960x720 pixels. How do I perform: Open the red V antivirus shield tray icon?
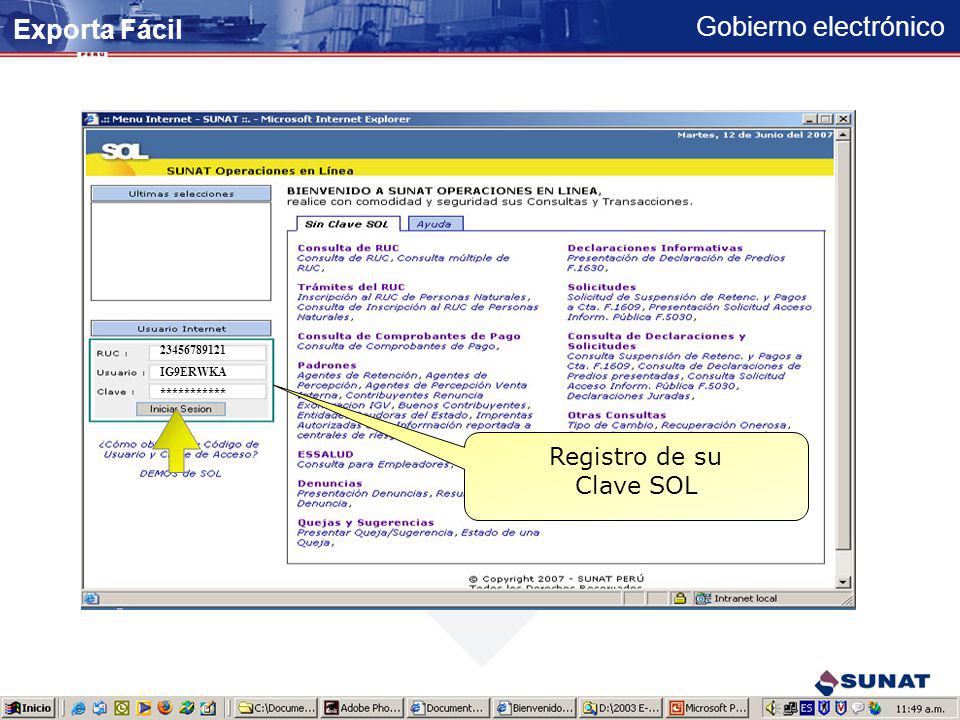pos(841,708)
